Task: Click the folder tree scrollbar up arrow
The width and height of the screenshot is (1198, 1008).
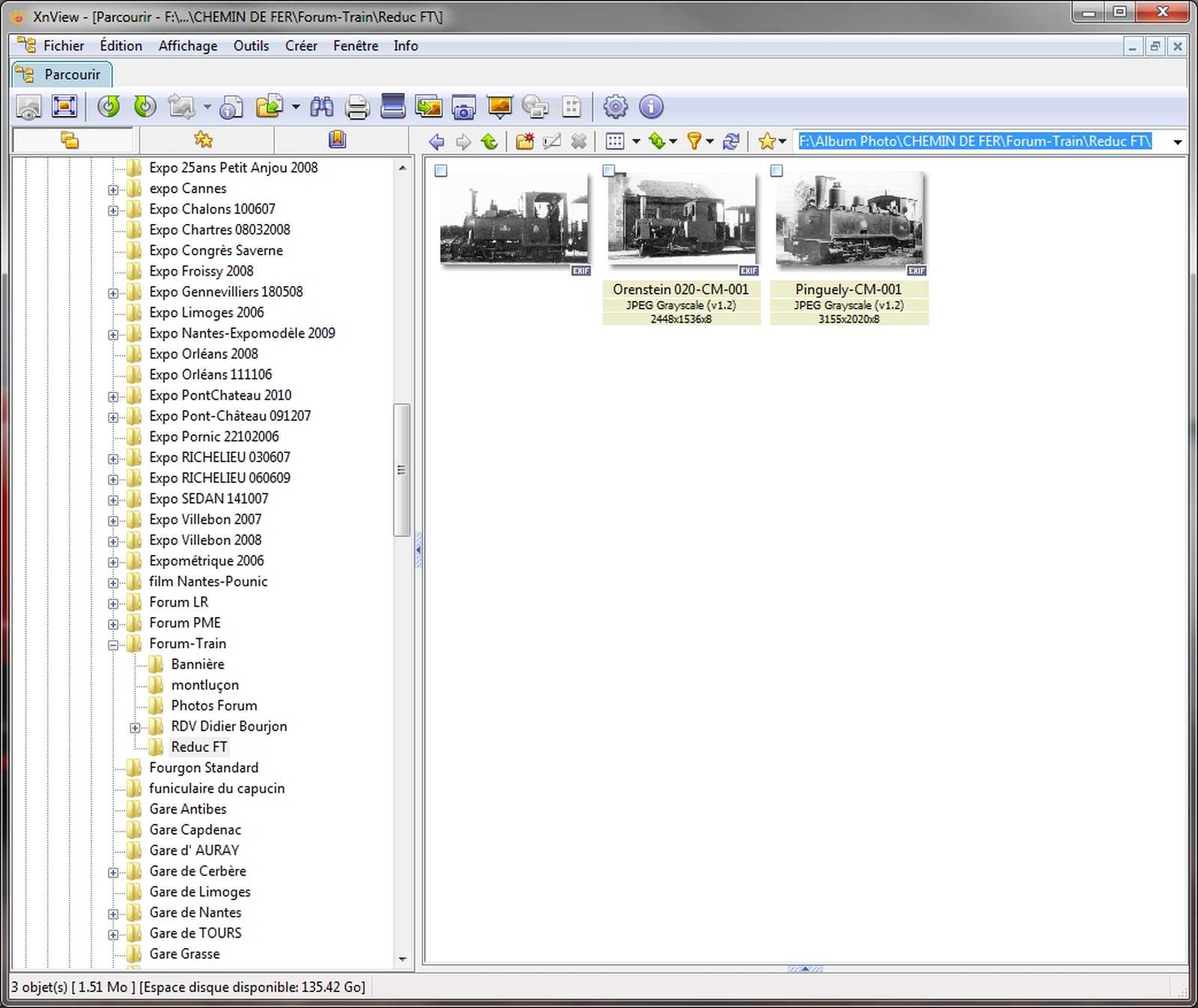Action: (x=403, y=168)
